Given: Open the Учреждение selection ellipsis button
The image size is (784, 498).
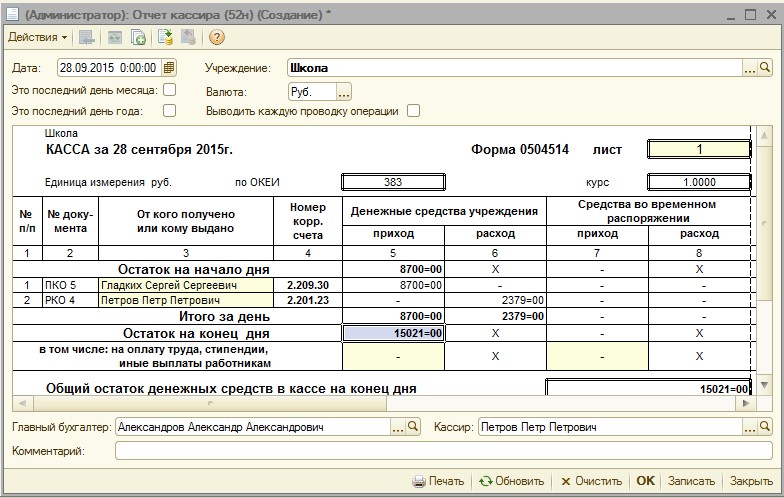Looking at the screenshot, I should pyautogui.click(x=749, y=68).
